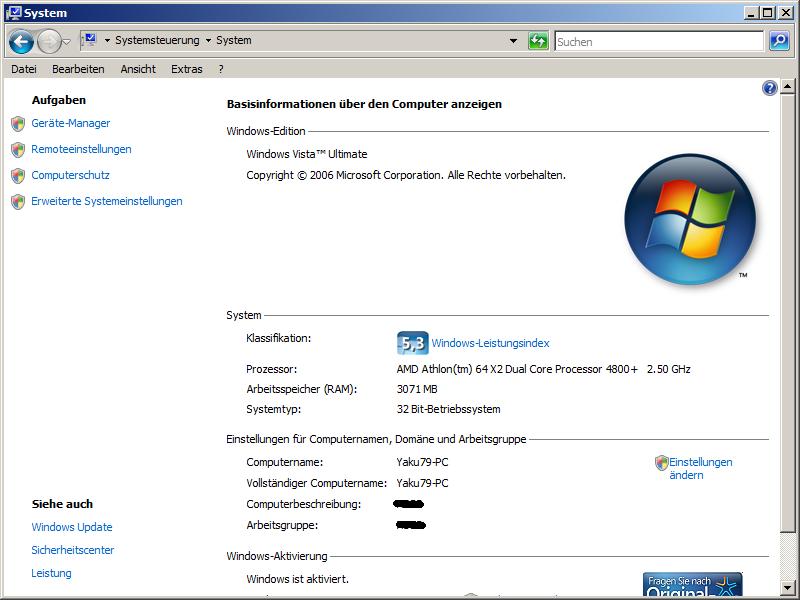Click the AMD Athlon processor value

click(543, 369)
